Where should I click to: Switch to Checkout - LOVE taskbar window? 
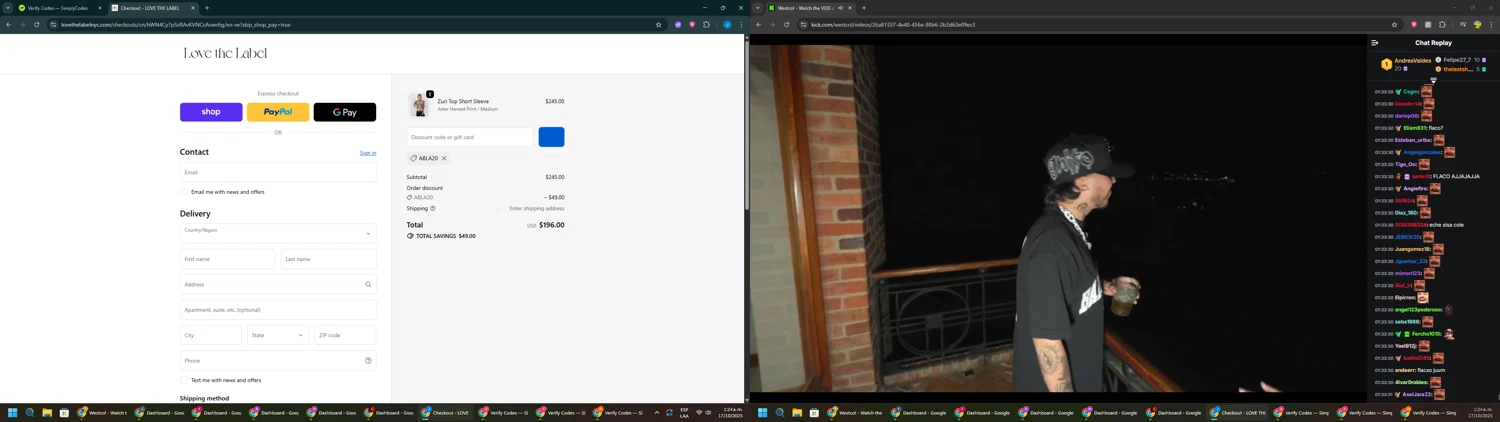(x=446, y=412)
